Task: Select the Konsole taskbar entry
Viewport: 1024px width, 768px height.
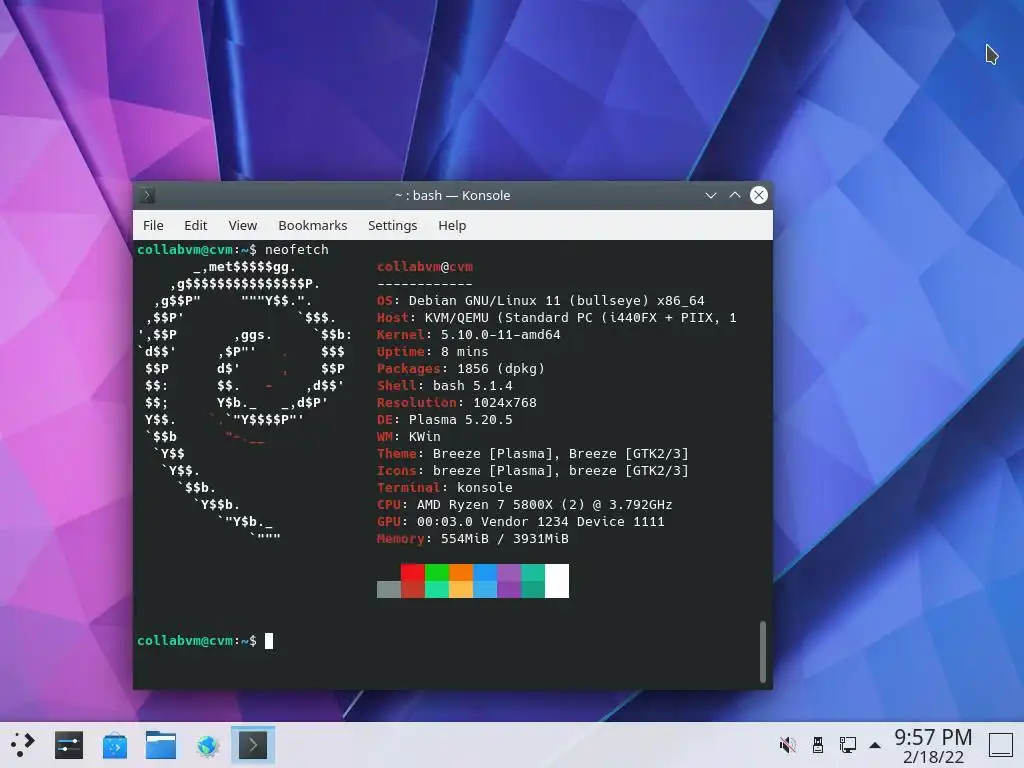Action: [253, 744]
